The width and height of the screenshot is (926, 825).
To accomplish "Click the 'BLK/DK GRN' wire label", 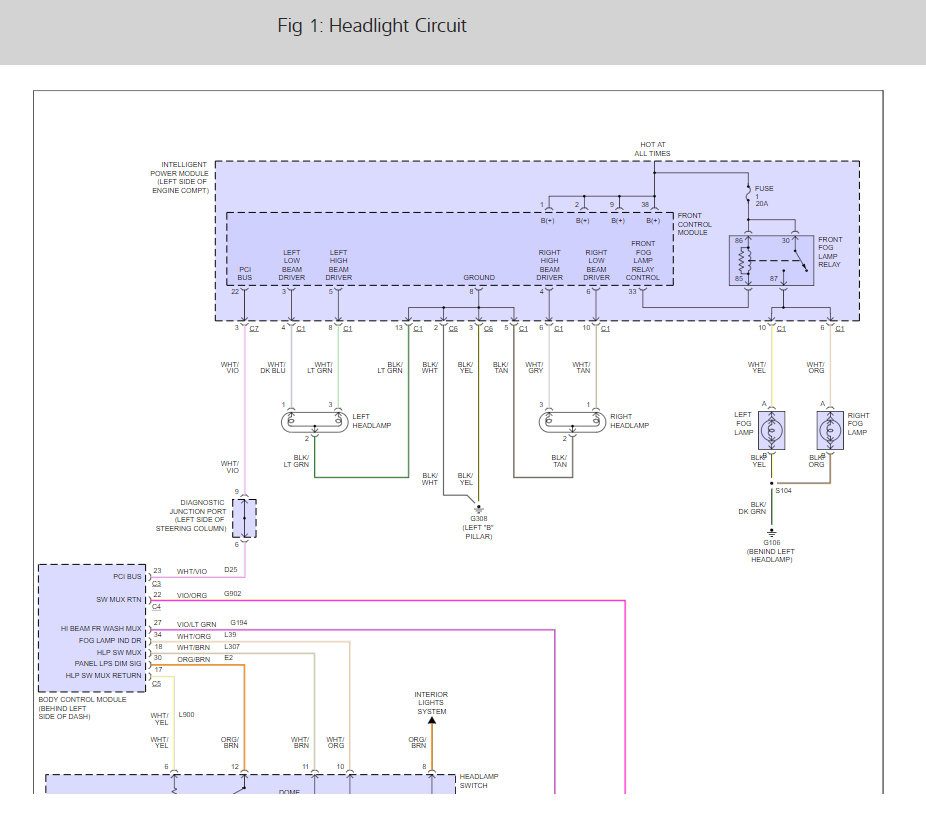I will [752, 508].
